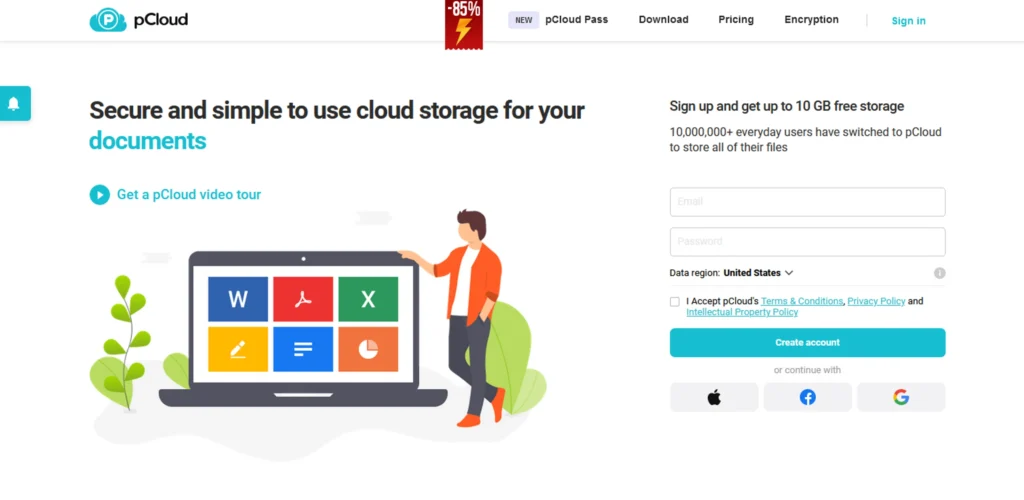Image resolution: width=1024 pixels, height=500 pixels.
Task: Click the yellow pencil edit tile
Action: [x=238, y=349]
